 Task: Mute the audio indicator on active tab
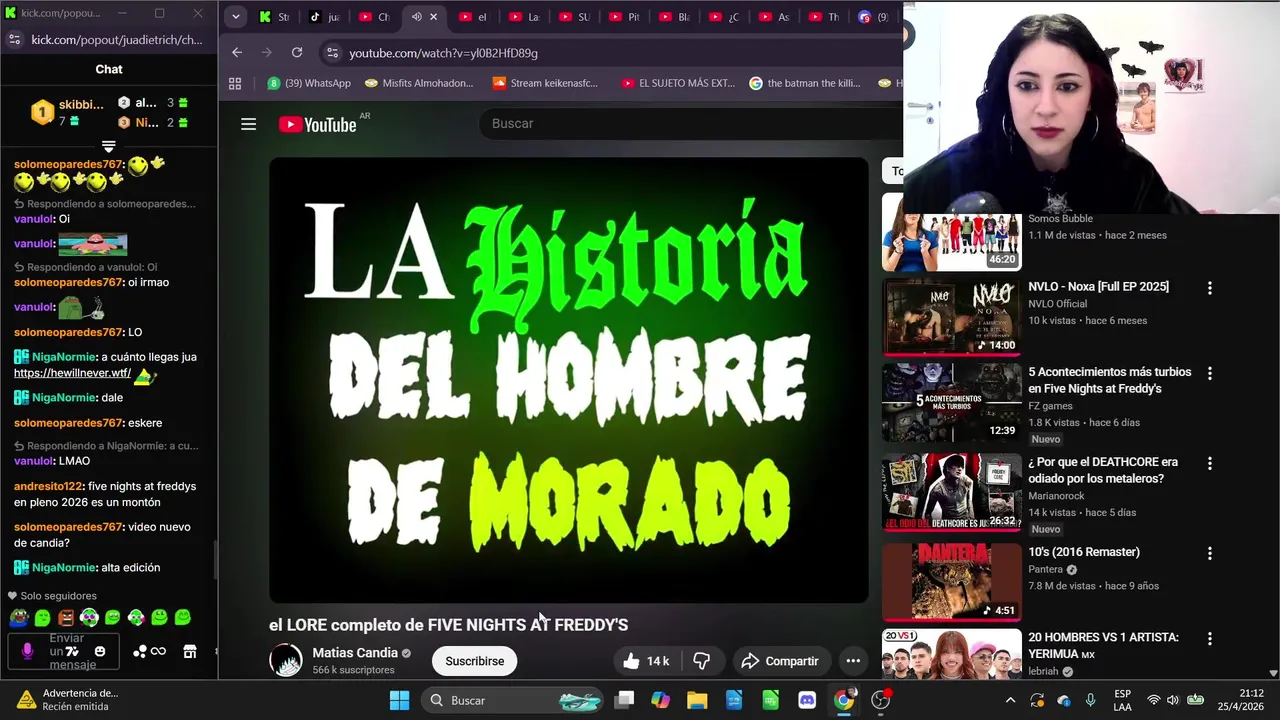[416, 17]
